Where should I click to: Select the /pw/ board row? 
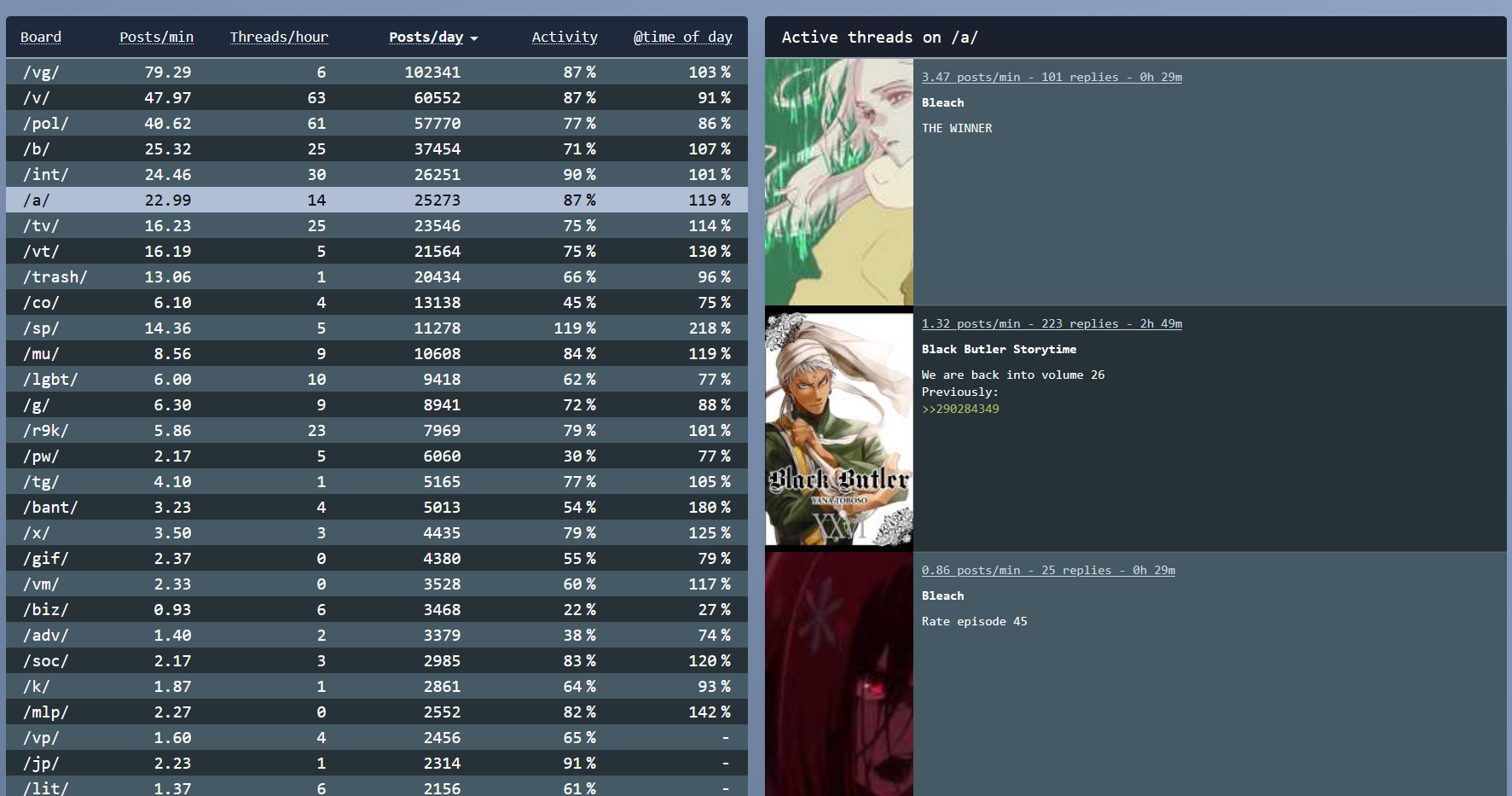coord(377,456)
